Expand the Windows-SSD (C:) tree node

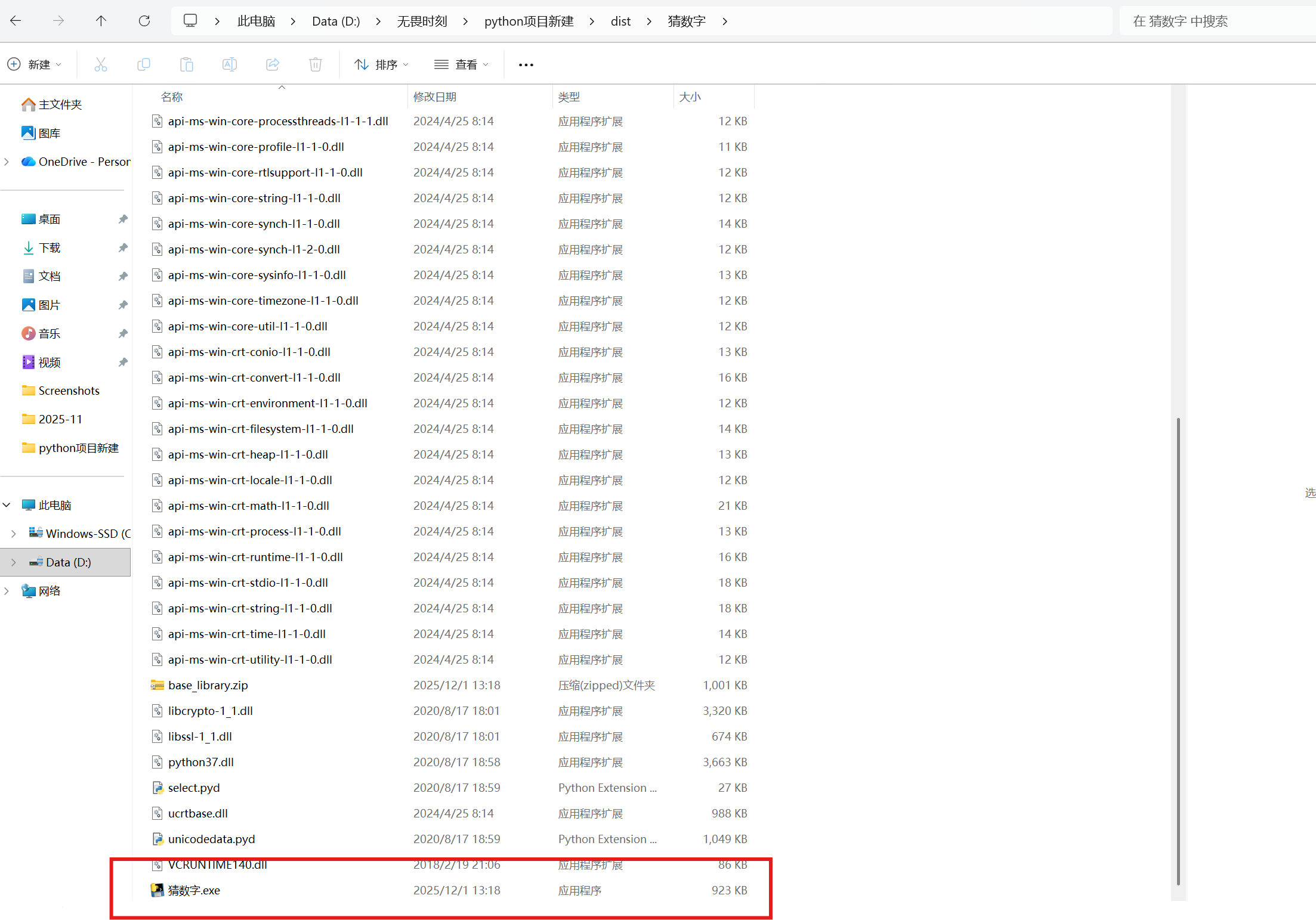click(13, 534)
